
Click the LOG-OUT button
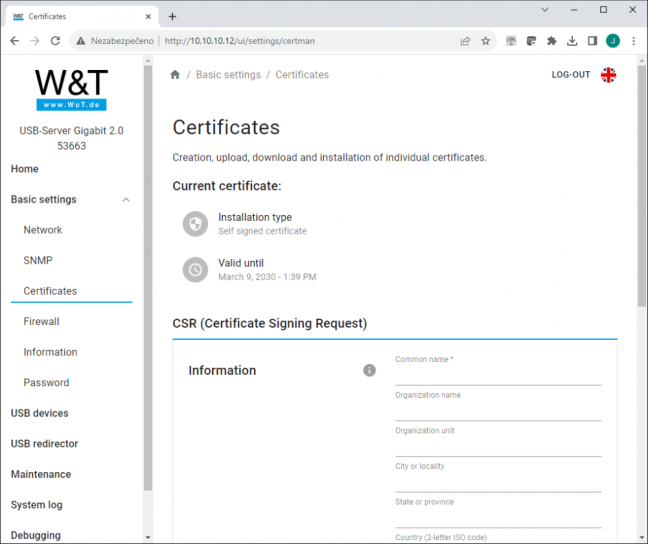[571, 75]
